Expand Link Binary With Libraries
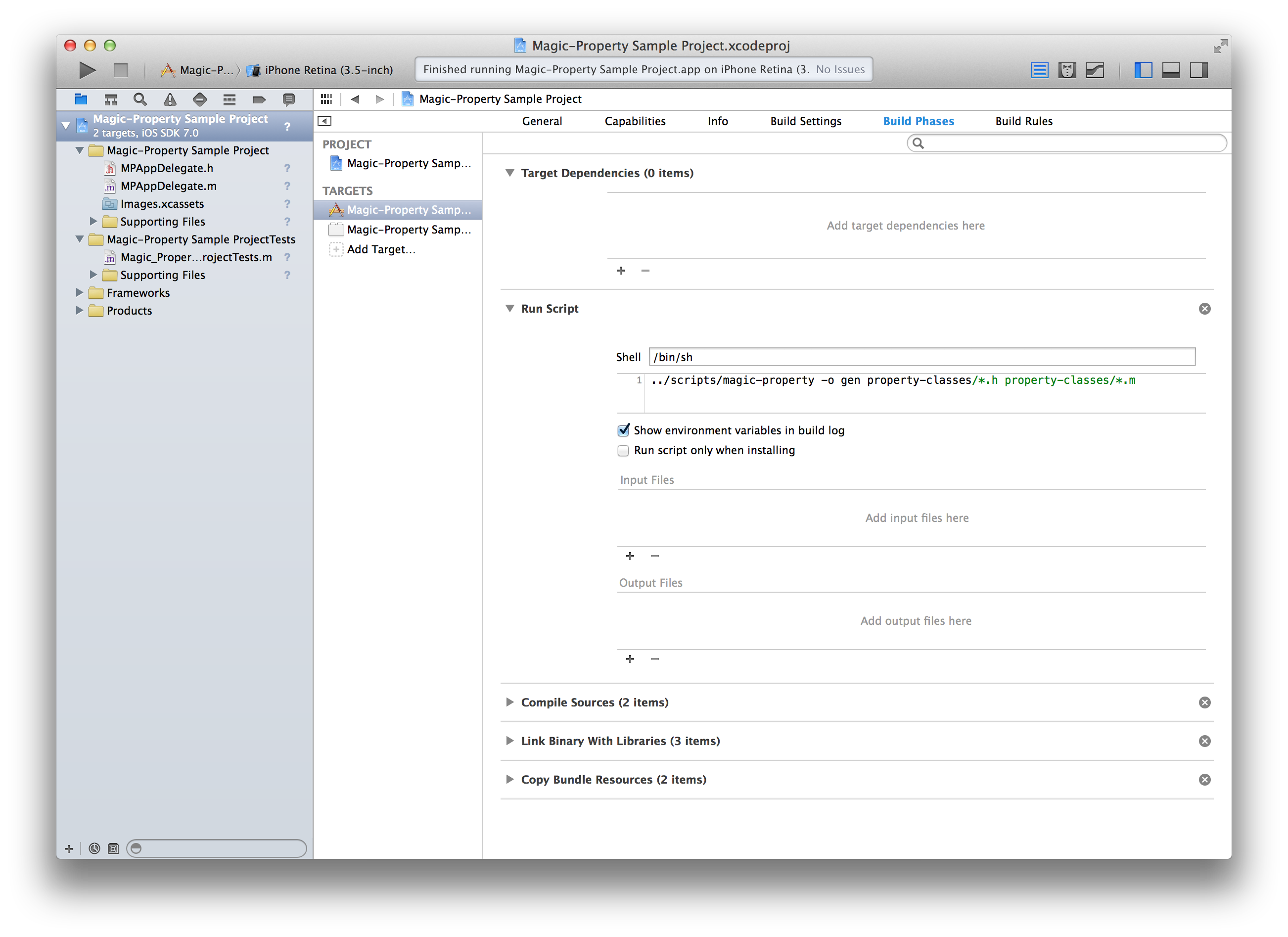This screenshot has height=937, width=1288. point(509,740)
